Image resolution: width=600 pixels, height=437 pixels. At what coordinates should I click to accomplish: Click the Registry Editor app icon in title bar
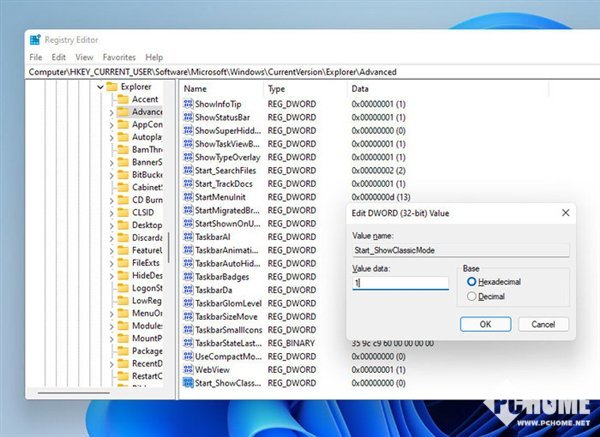click(35, 40)
